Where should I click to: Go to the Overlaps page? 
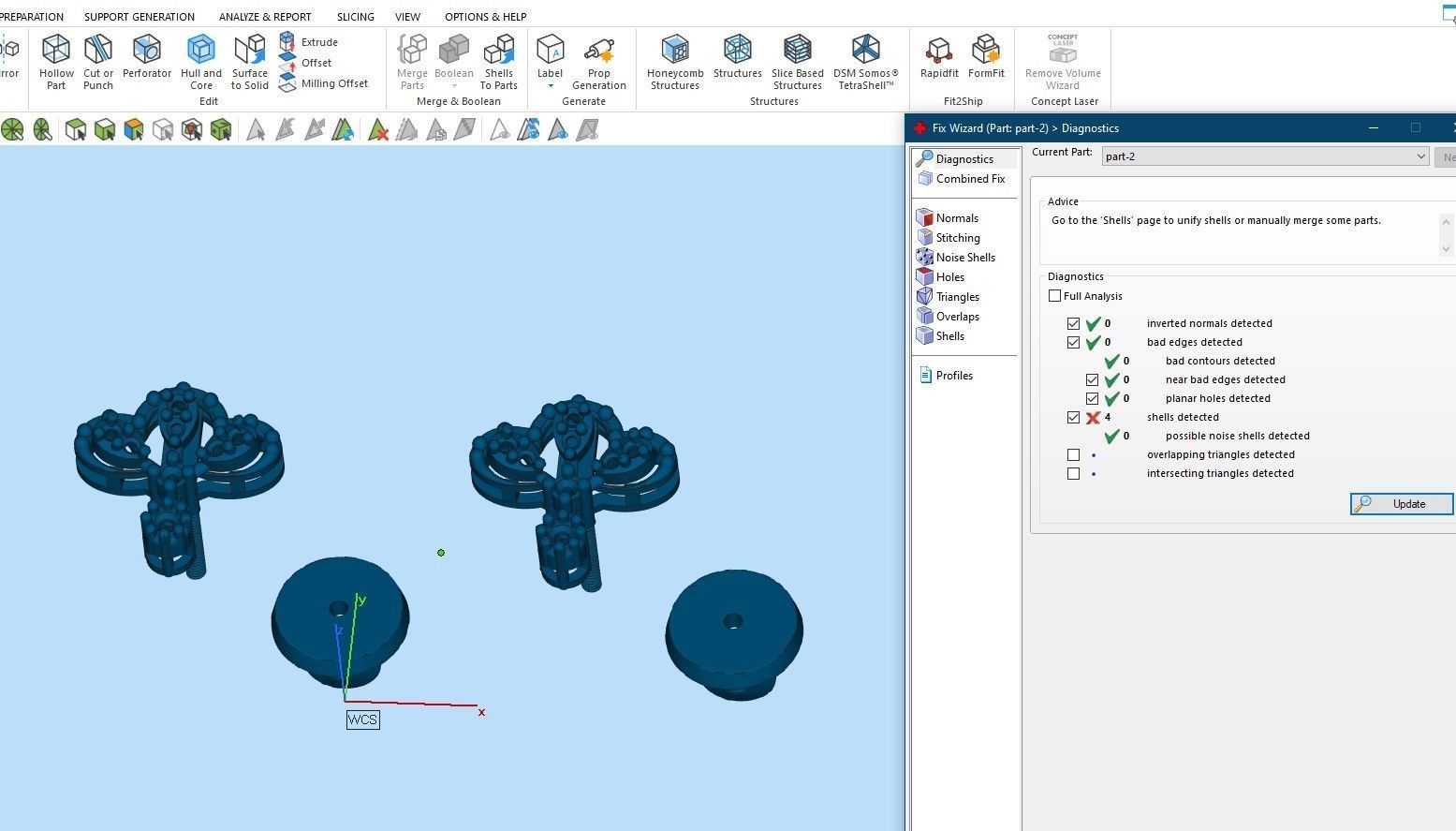[x=958, y=317]
